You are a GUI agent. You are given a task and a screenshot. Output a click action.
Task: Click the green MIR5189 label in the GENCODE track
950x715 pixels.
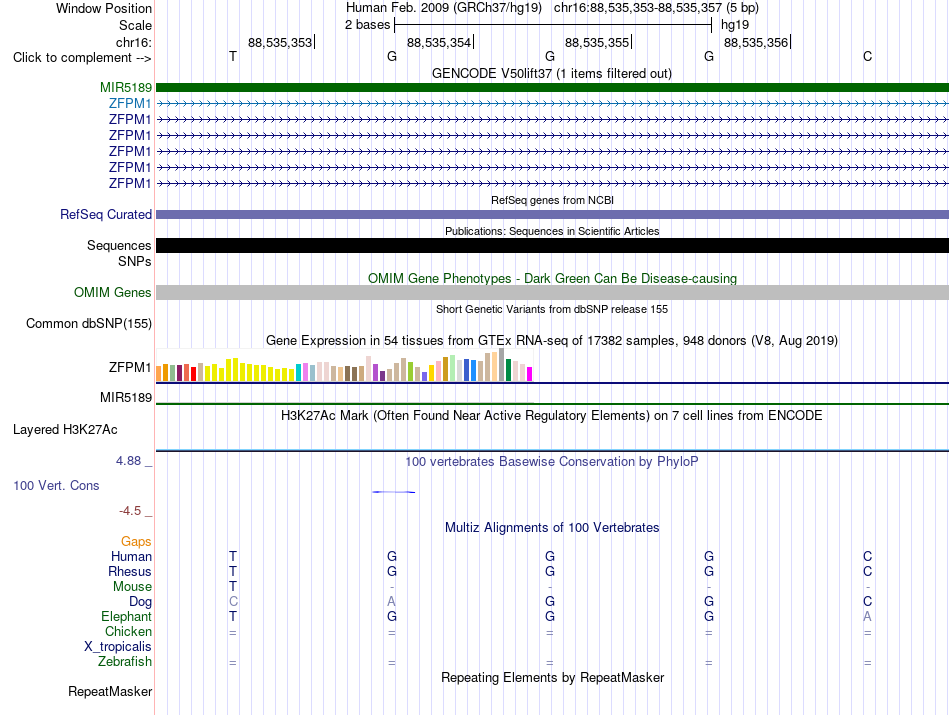(126, 88)
